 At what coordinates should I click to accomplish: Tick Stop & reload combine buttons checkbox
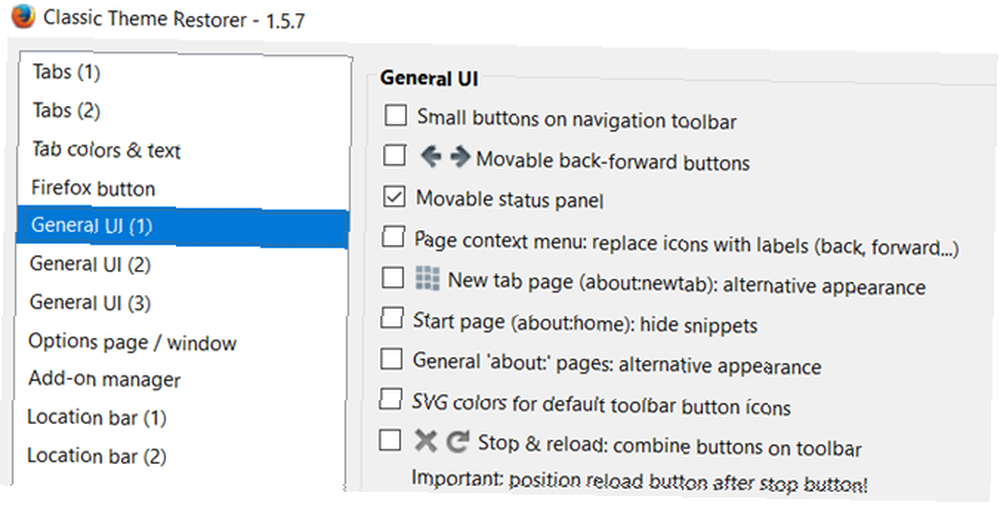tap(390, 440)
